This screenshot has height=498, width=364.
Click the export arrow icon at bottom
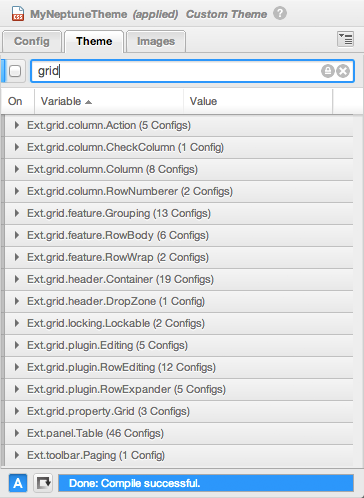click(43, 483)
